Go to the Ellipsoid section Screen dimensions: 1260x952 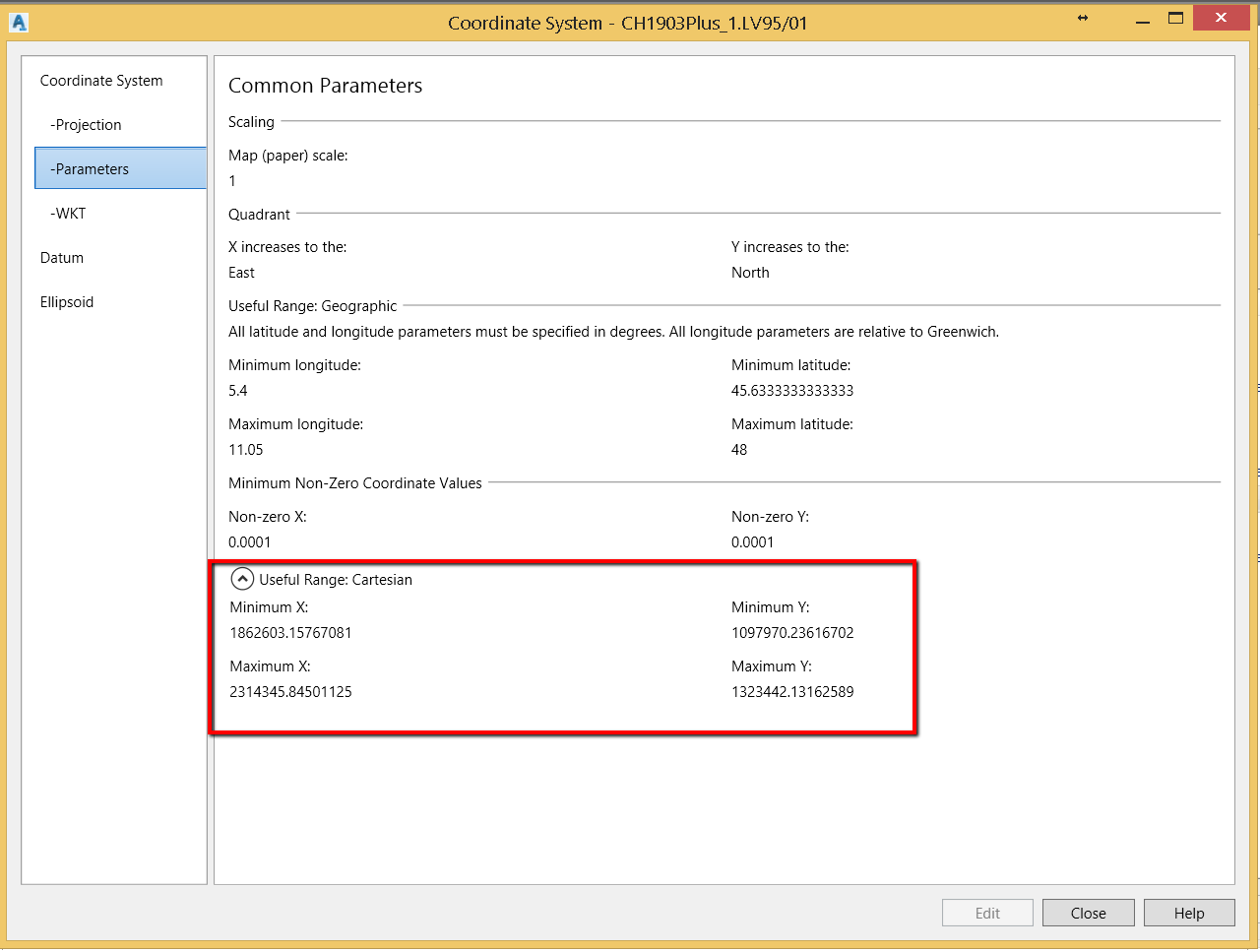(67, 302)
